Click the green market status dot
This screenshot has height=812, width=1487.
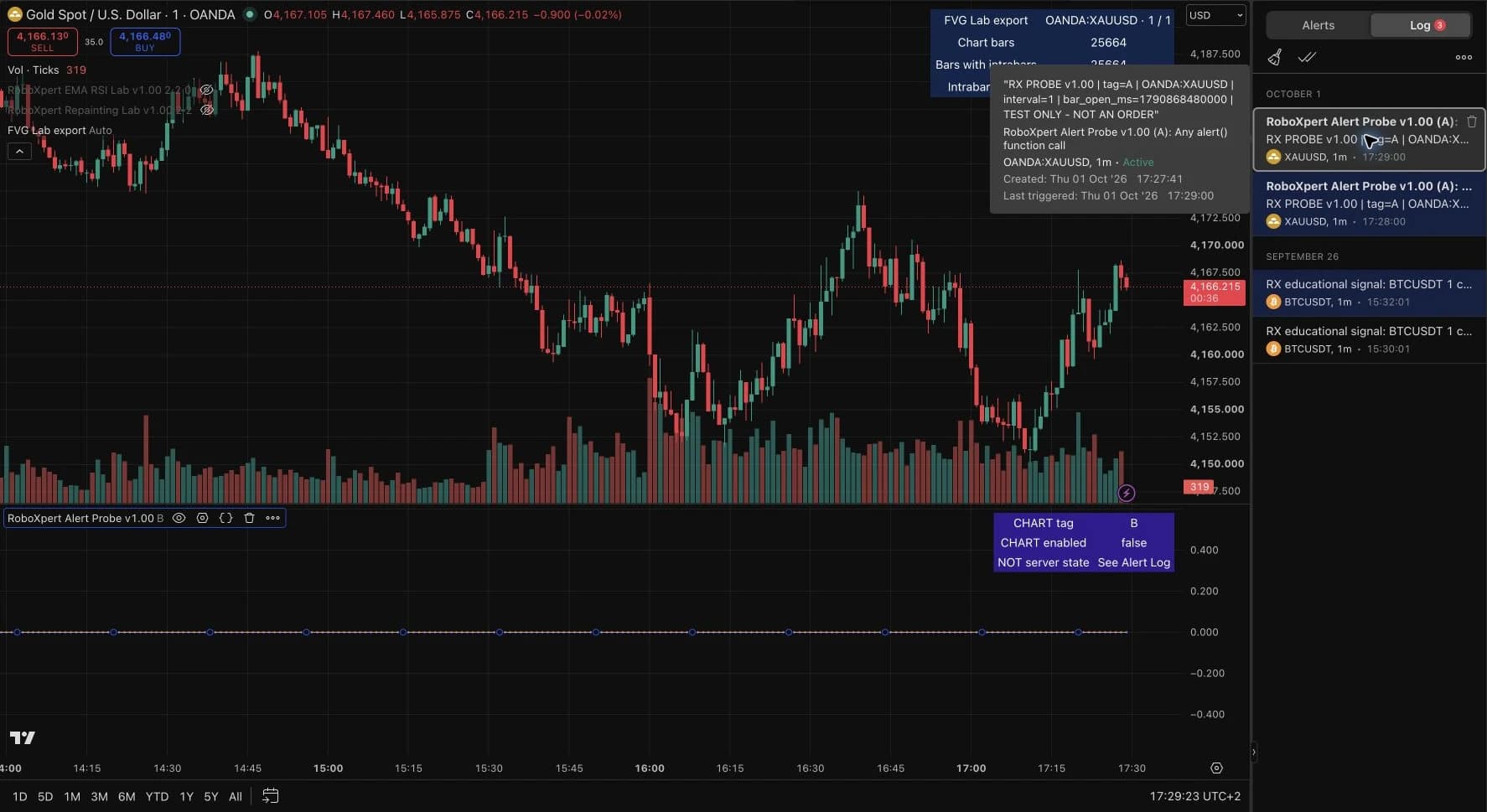click(249, 14)
